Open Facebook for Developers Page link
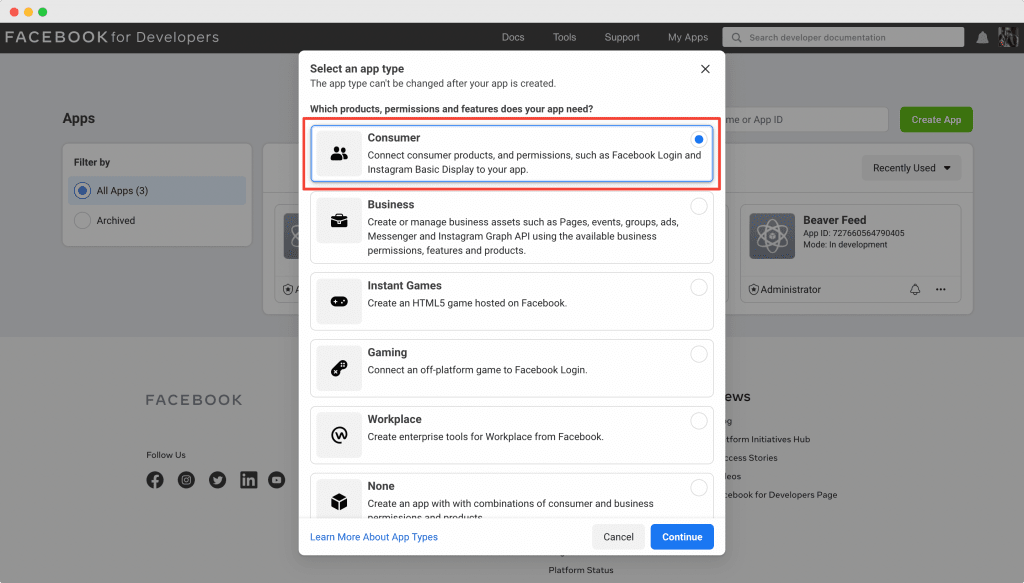The image size is (1024, 583). tap(780, 495)
